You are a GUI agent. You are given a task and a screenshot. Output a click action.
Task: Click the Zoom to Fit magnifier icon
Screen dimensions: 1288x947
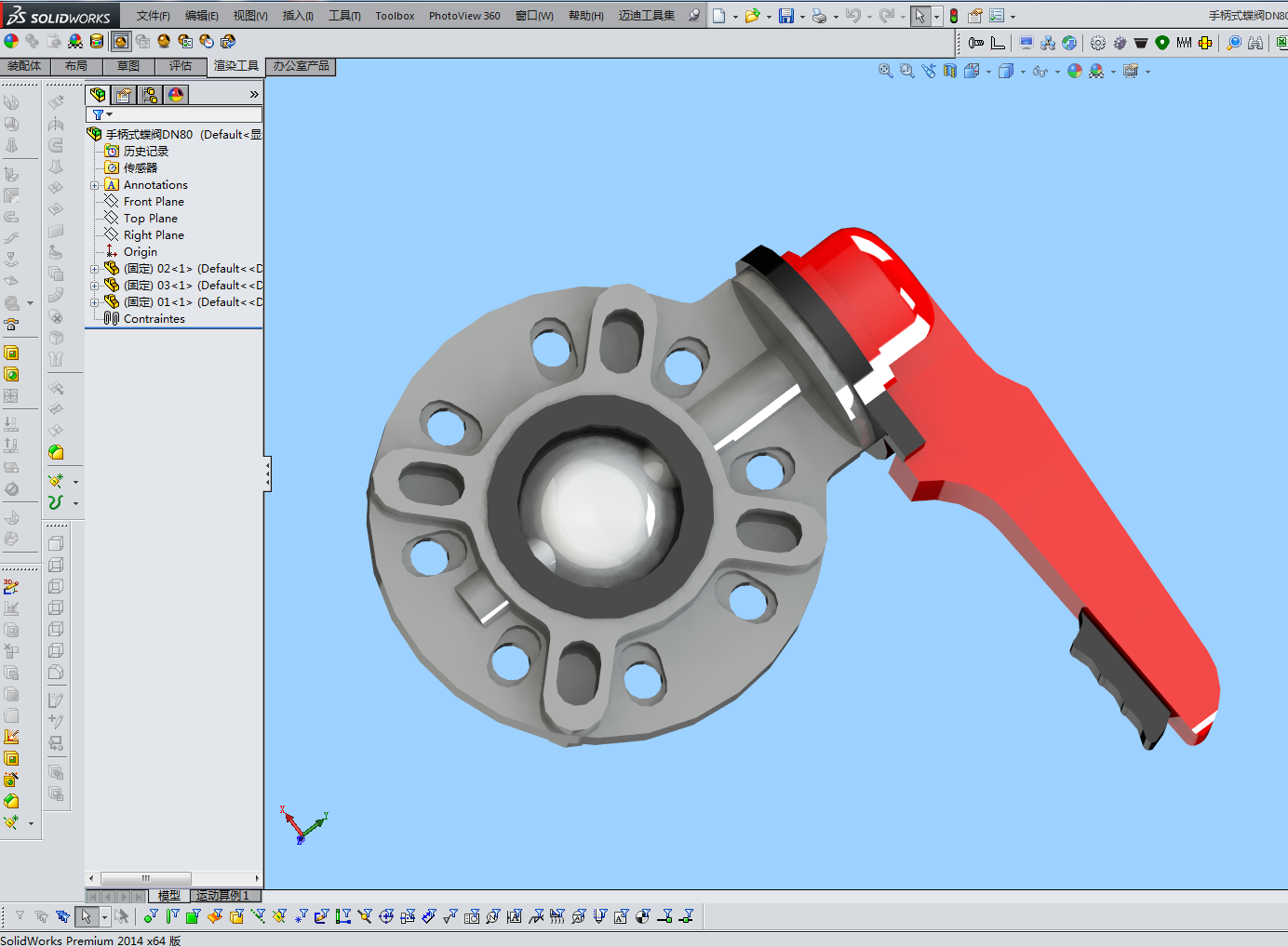pos(886,71)
